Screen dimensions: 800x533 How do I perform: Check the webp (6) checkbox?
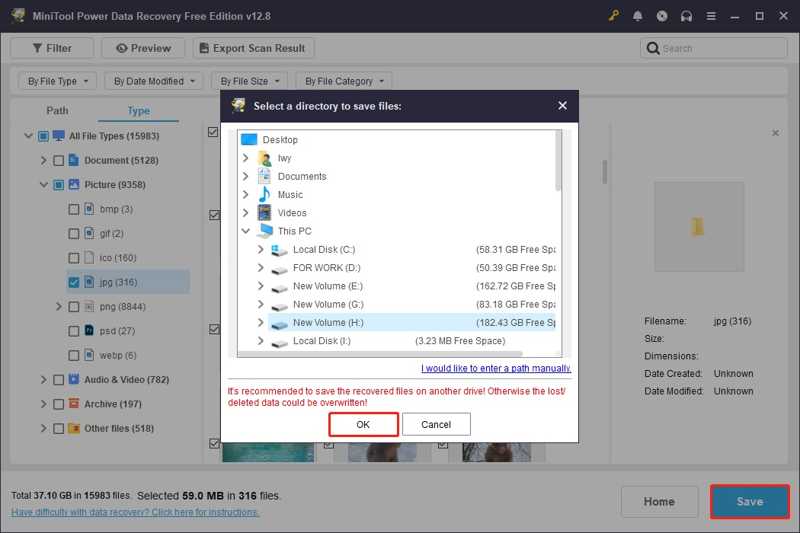[x=74, y=356]
